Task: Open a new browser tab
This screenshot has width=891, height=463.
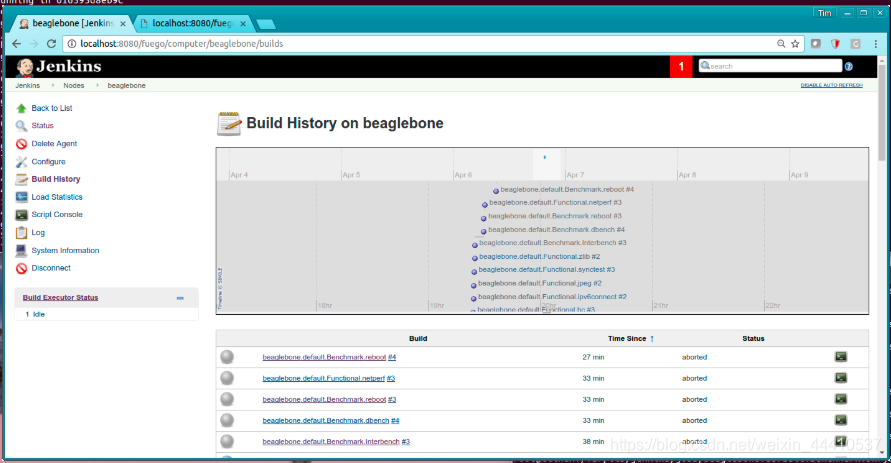Action: click(x=265, y=24)
